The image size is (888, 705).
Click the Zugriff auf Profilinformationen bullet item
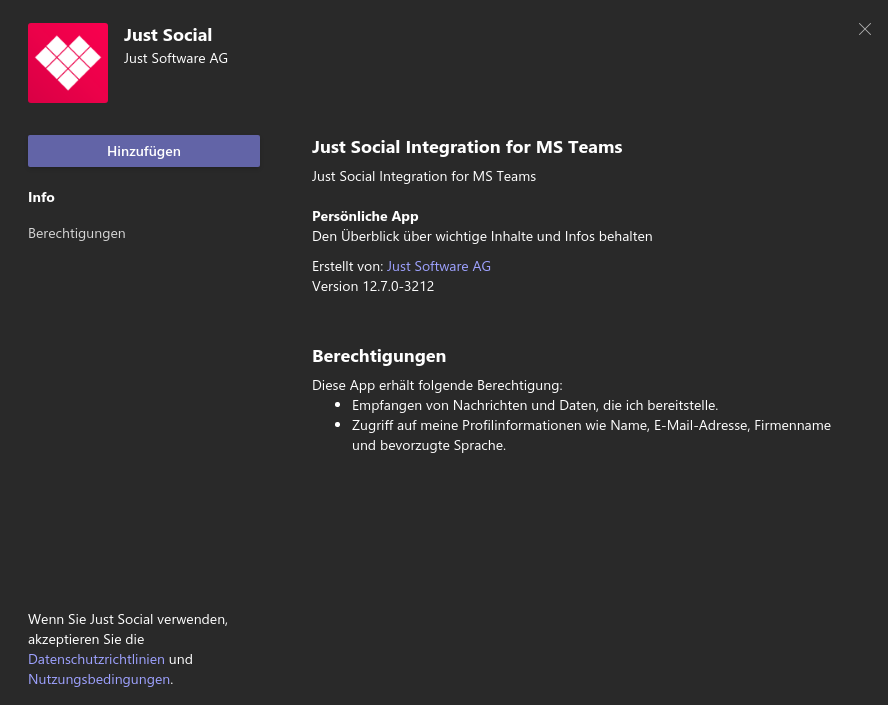[x=591, y=435]
